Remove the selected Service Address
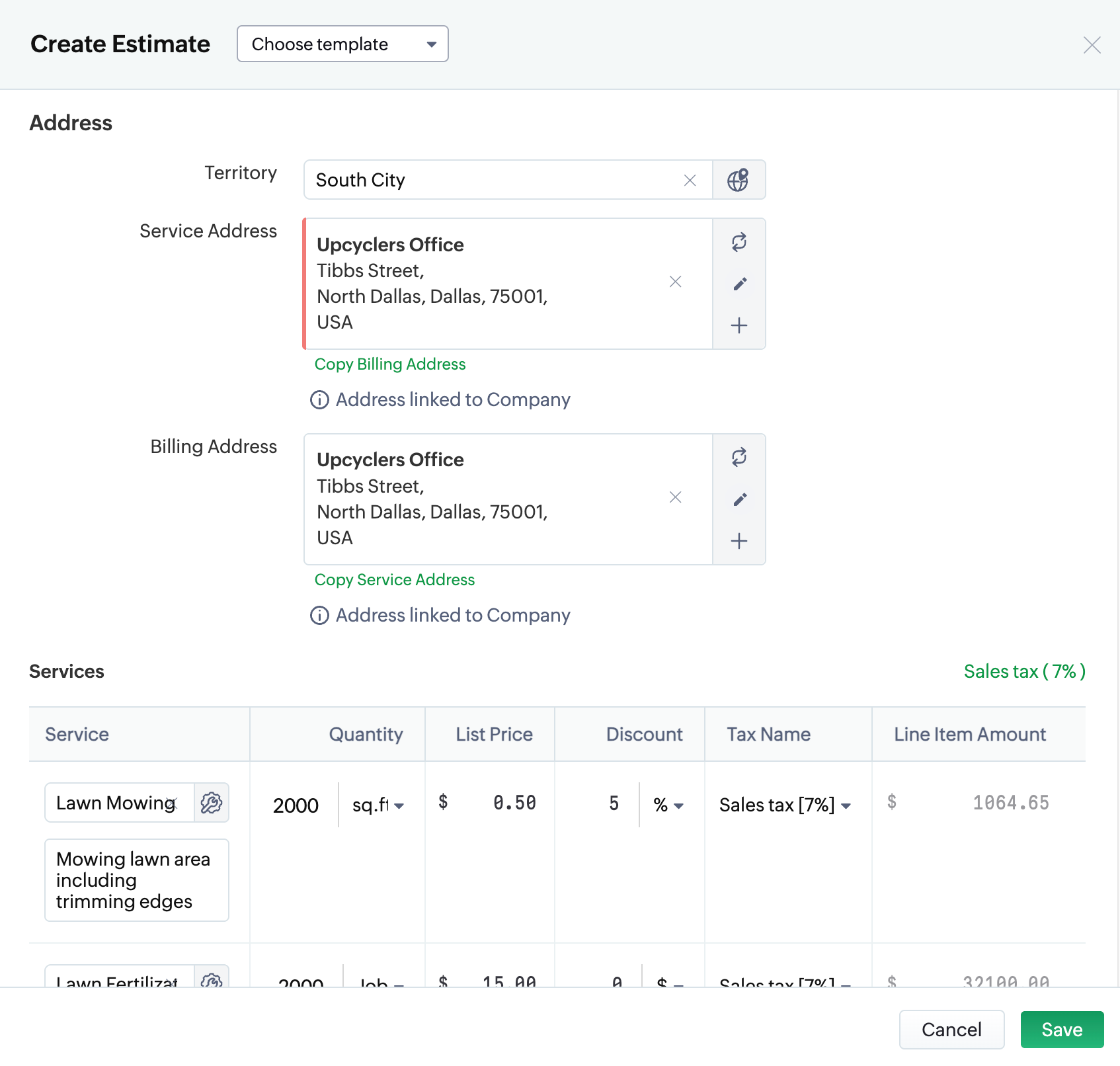Screen dimensions: 1120x1066 [x=675, y=282]
